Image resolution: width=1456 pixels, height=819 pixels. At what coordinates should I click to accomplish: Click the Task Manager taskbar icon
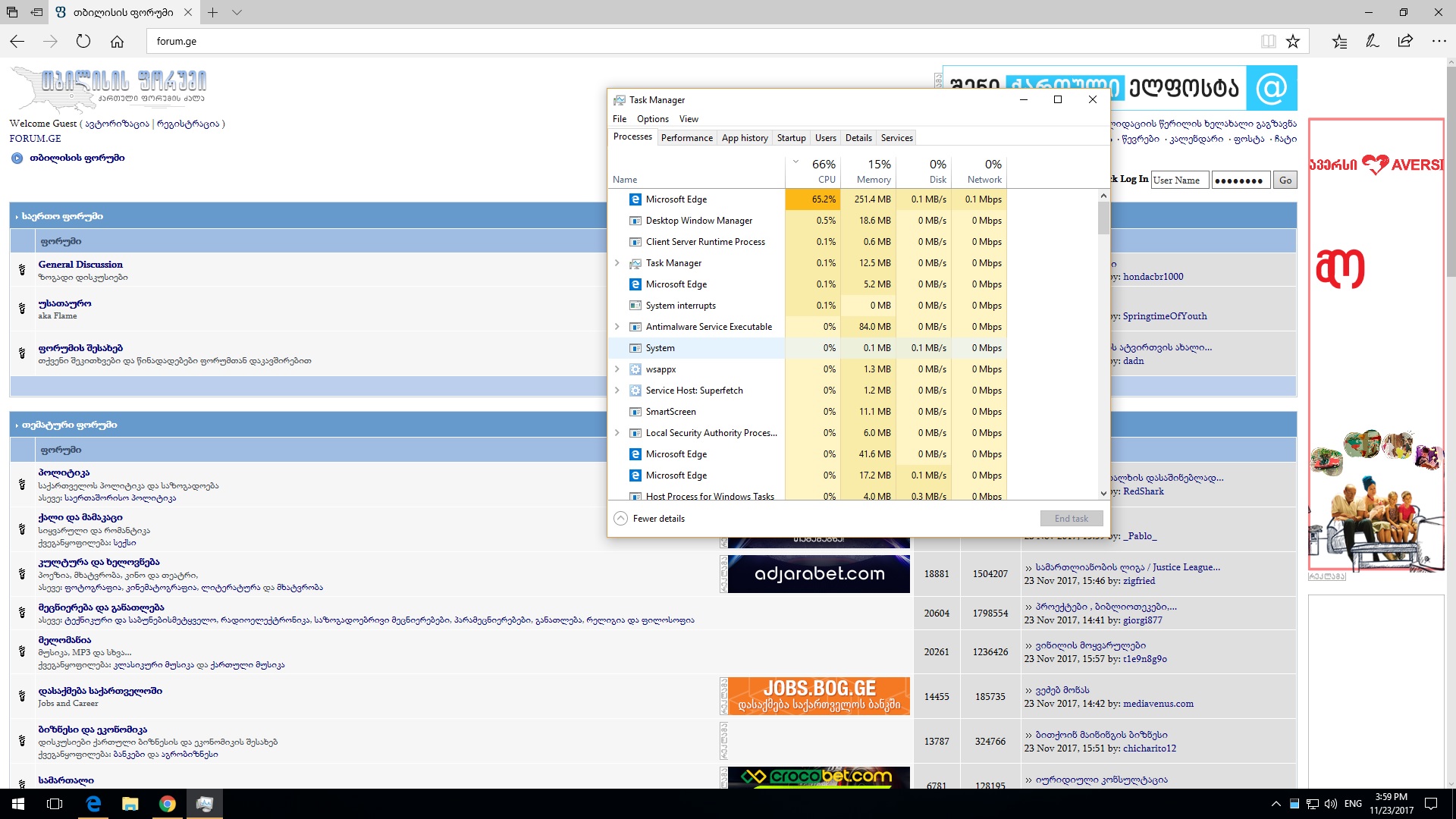point(205,804)
